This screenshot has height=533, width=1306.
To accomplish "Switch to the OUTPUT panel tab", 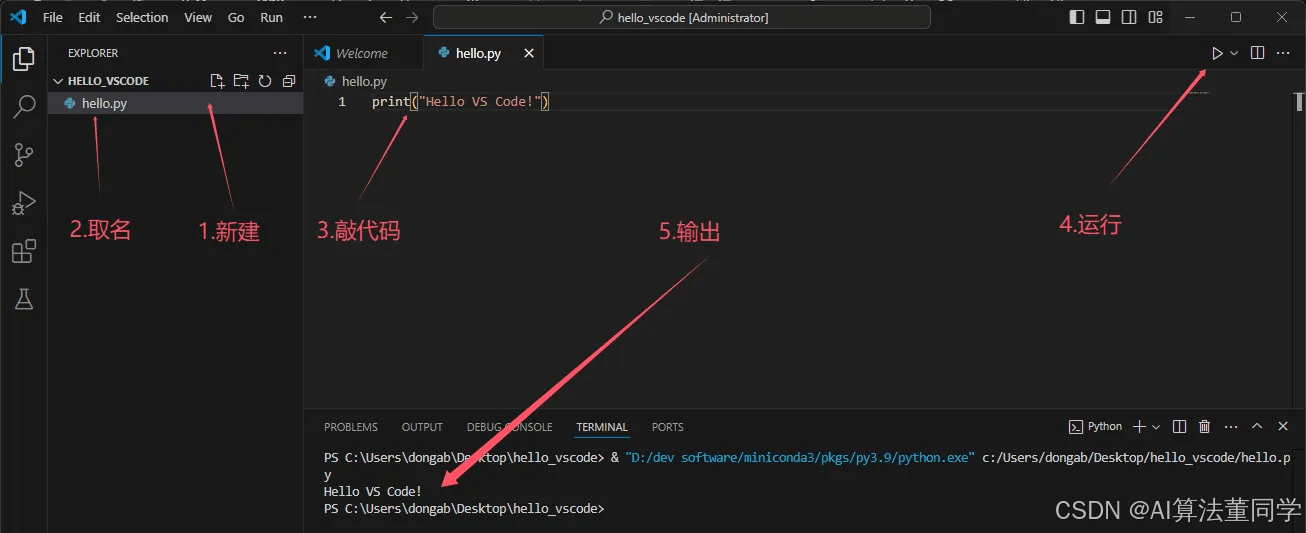I will (422, 427).
